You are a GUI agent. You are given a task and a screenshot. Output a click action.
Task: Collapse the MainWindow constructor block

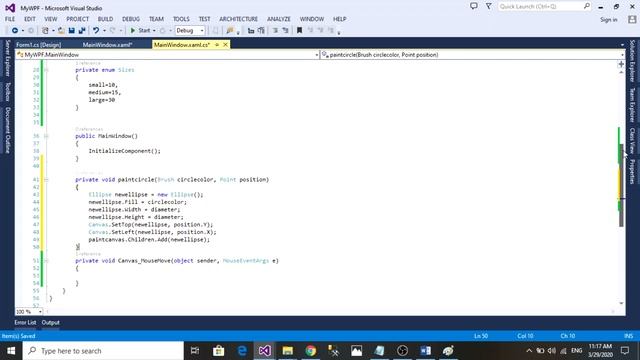point(46,136)
